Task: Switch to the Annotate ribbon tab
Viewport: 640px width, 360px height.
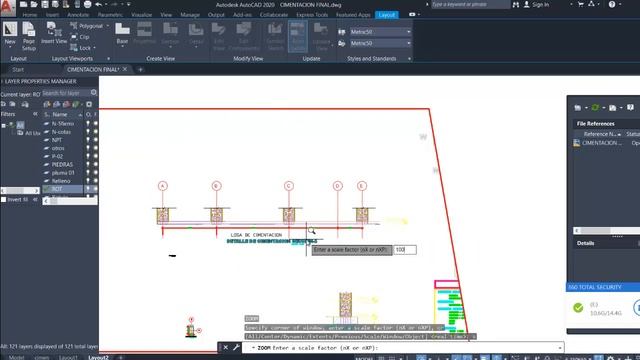Action: point(78,15)
